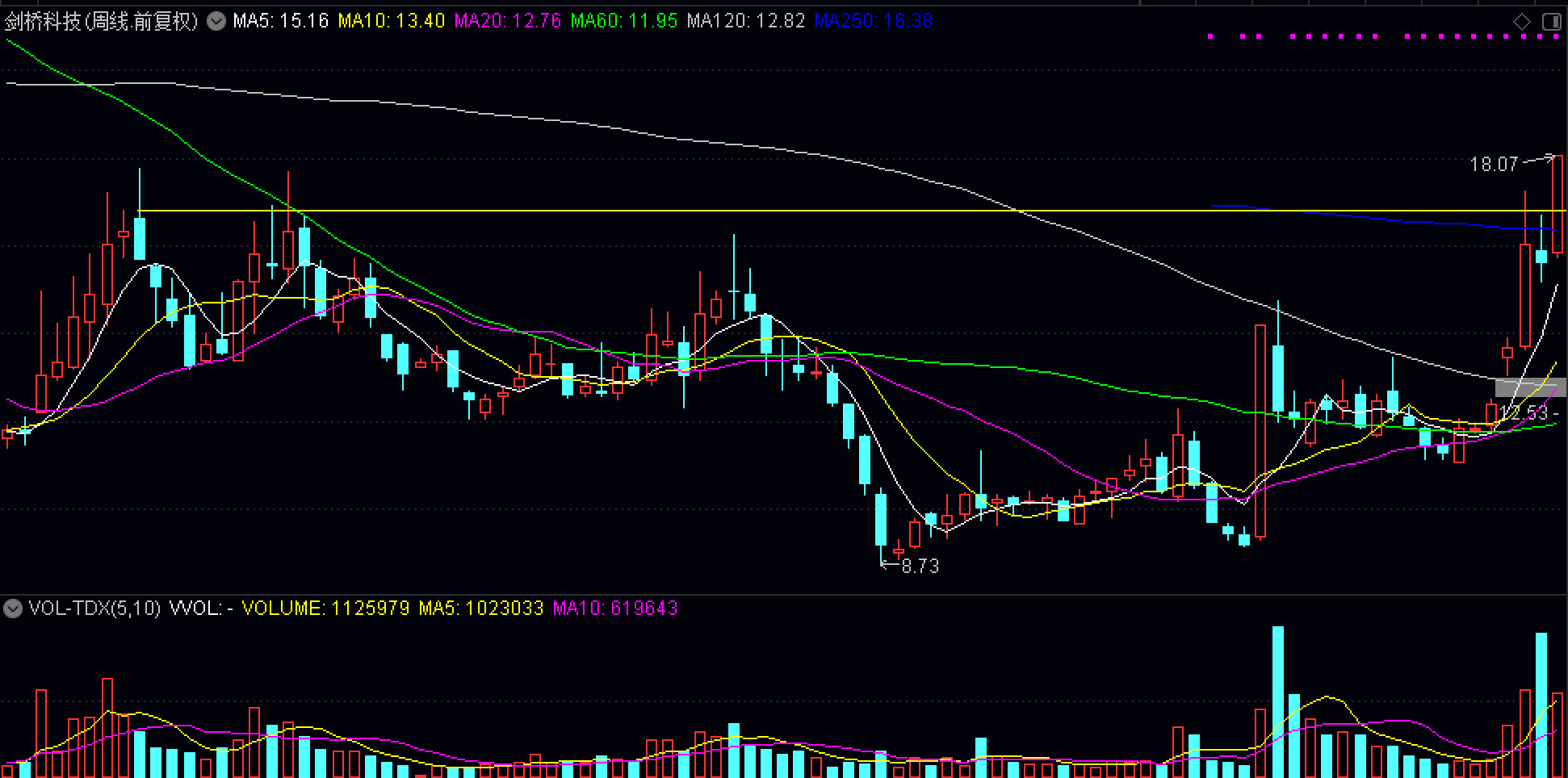Click the 8.73 low price label
This screenshot has height=778, width=1568.
tap(920, 567)
